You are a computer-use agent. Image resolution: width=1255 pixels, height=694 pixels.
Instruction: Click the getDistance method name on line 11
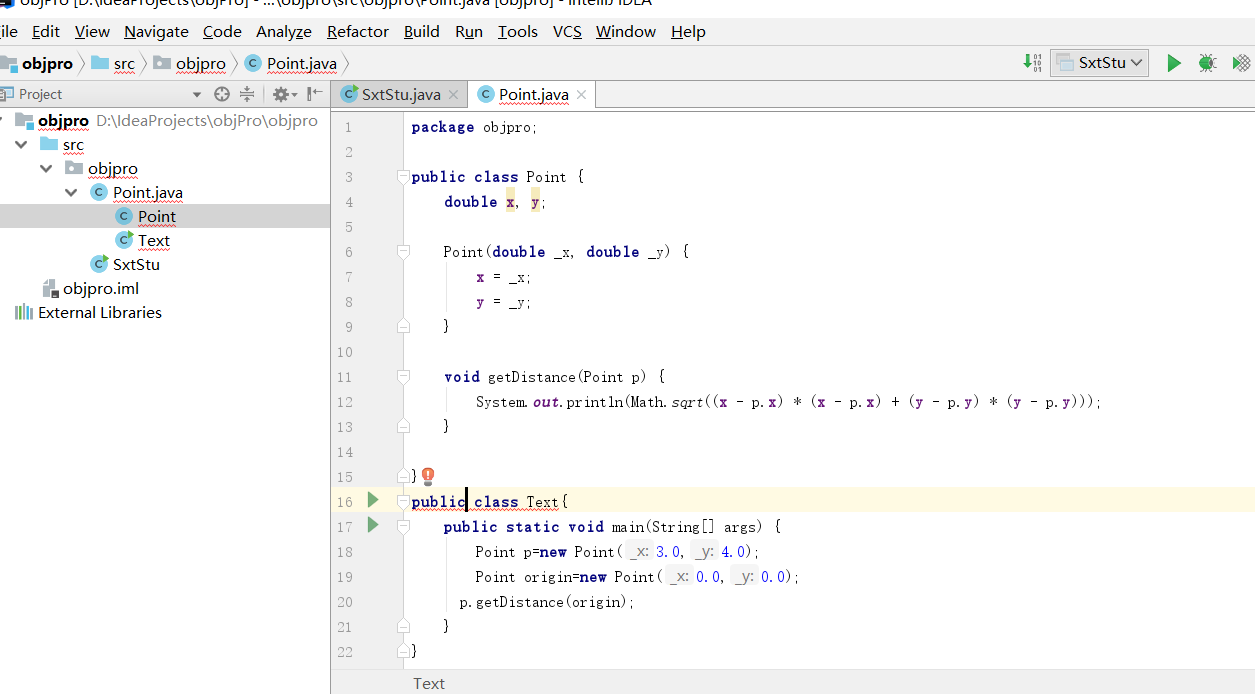click(531, 377)
